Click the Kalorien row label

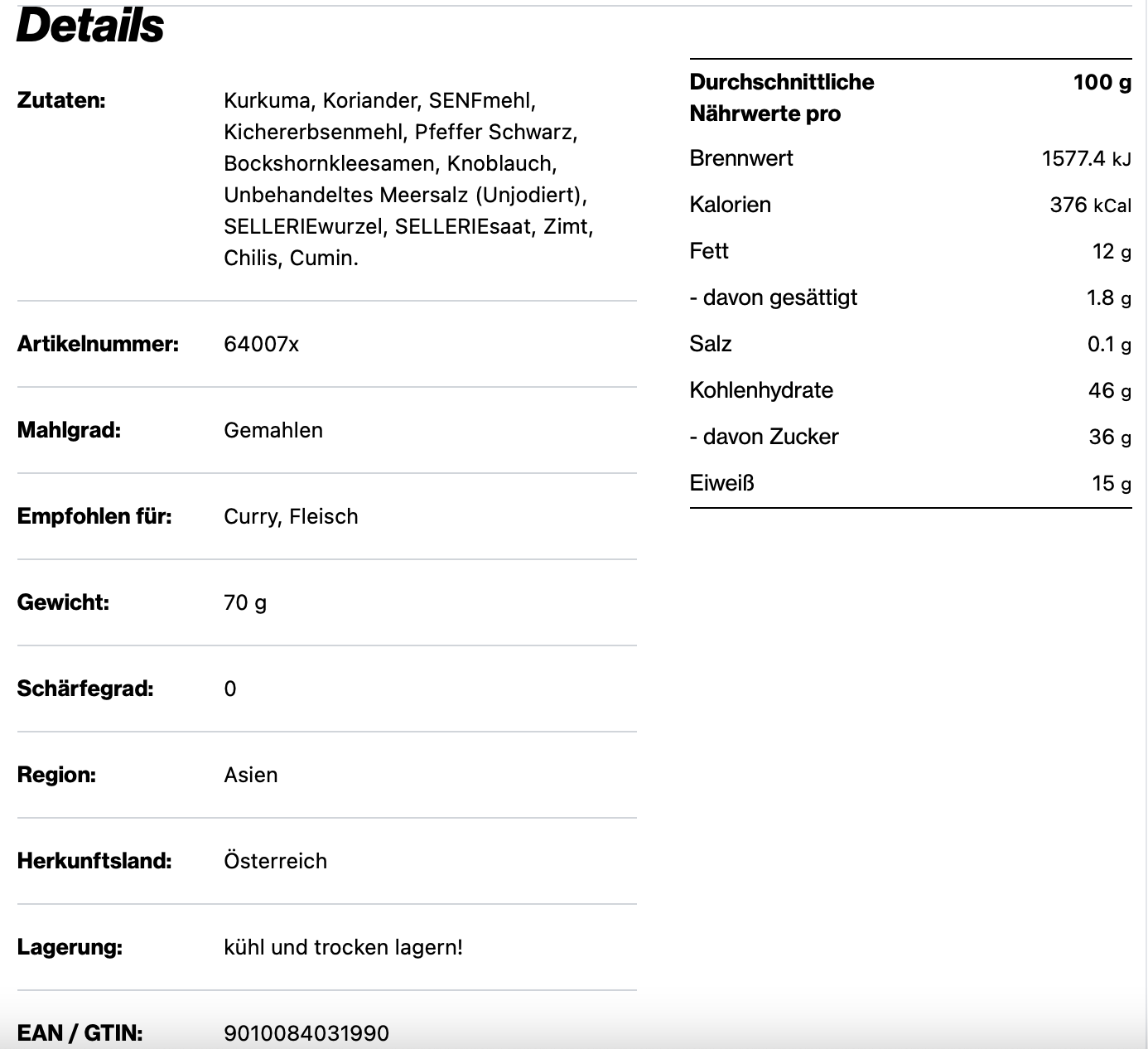pos(730,205)
